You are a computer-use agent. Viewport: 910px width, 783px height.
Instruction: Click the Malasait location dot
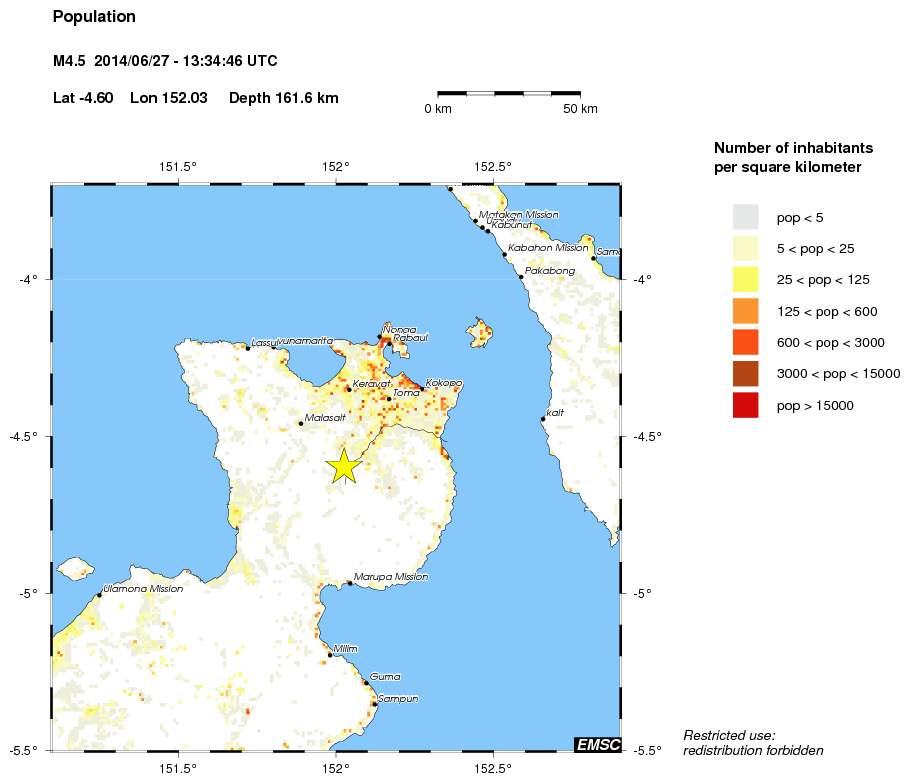[x=301, y=424]
